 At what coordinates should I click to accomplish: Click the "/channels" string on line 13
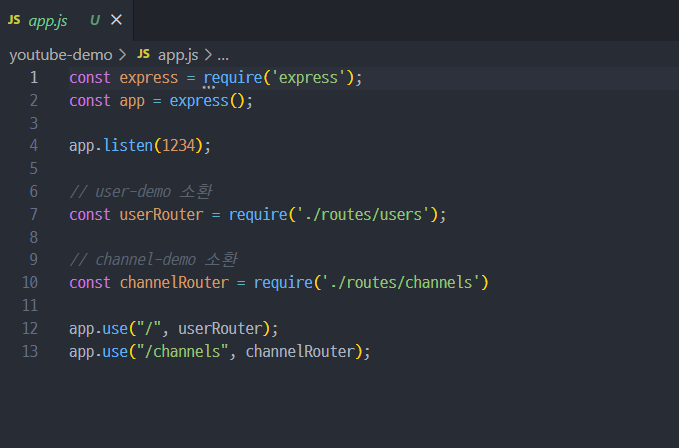[x=182, y=351]
